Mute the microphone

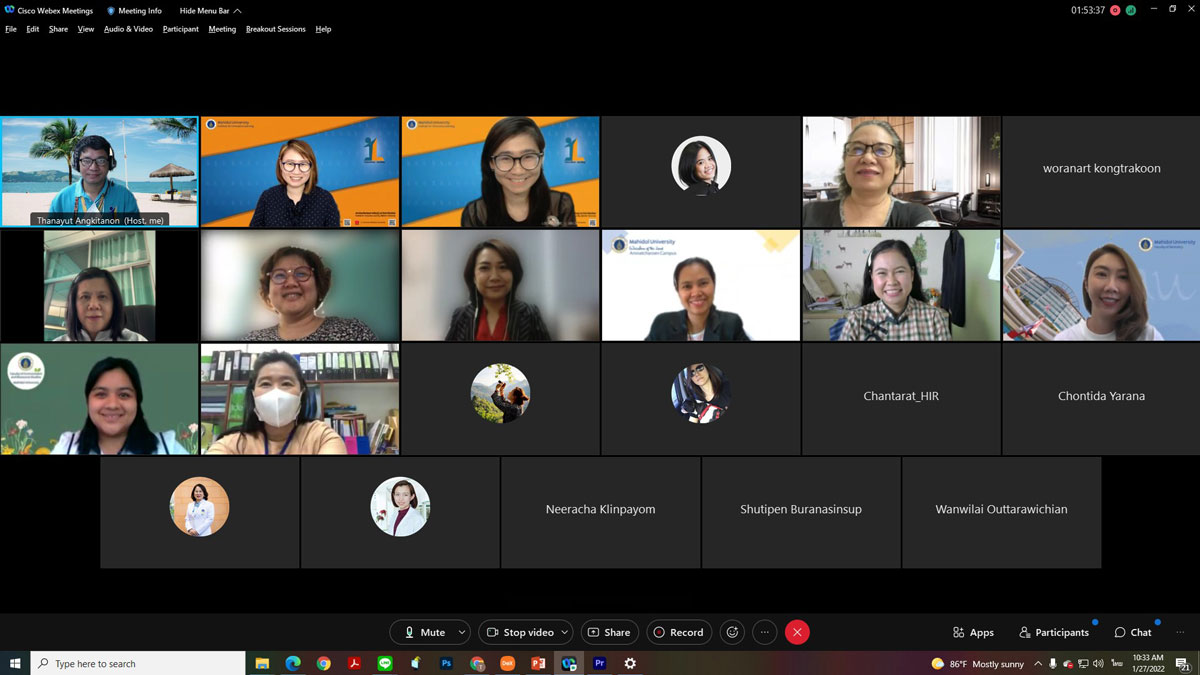(x=424, y=632)
